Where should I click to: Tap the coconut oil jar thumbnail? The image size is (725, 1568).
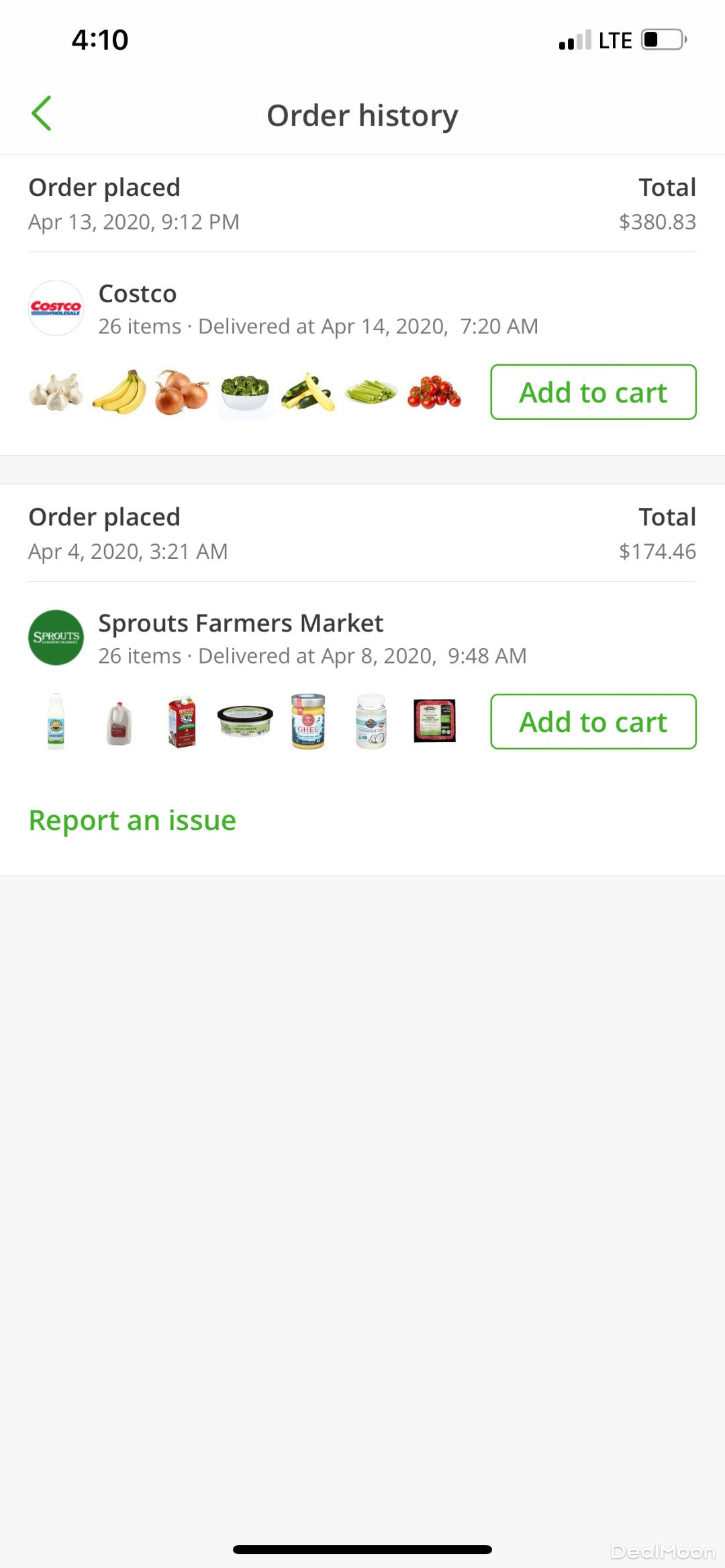pos(371,721)
